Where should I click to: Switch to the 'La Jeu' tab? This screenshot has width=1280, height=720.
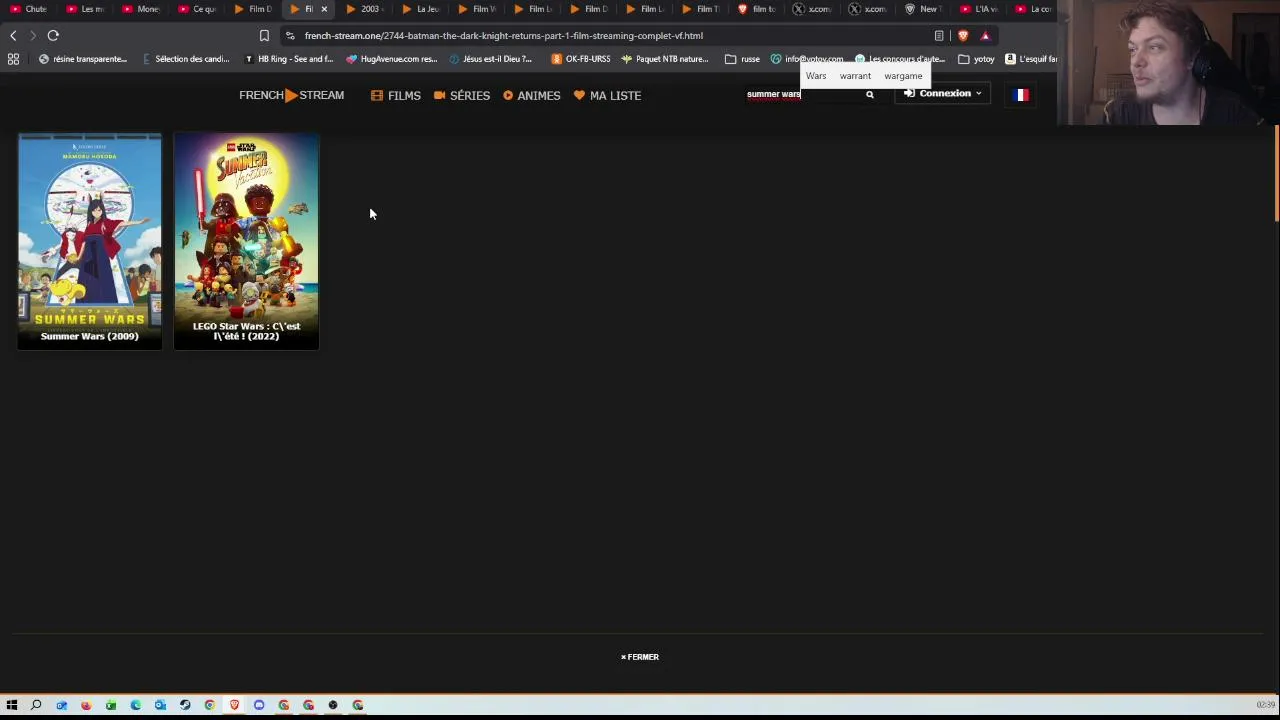(421, 9)
